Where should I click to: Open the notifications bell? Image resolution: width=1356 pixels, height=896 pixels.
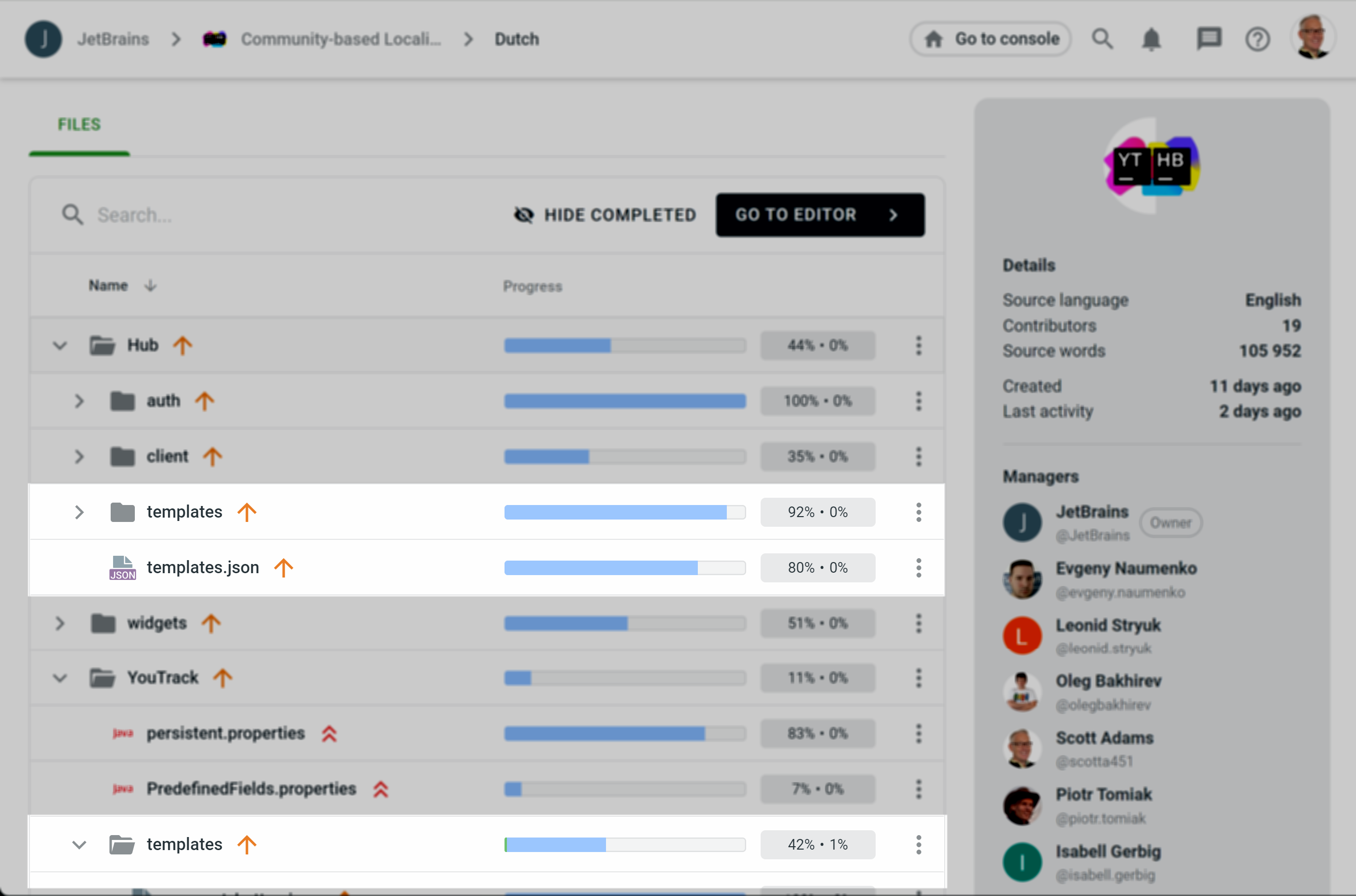click(1152, 39)
